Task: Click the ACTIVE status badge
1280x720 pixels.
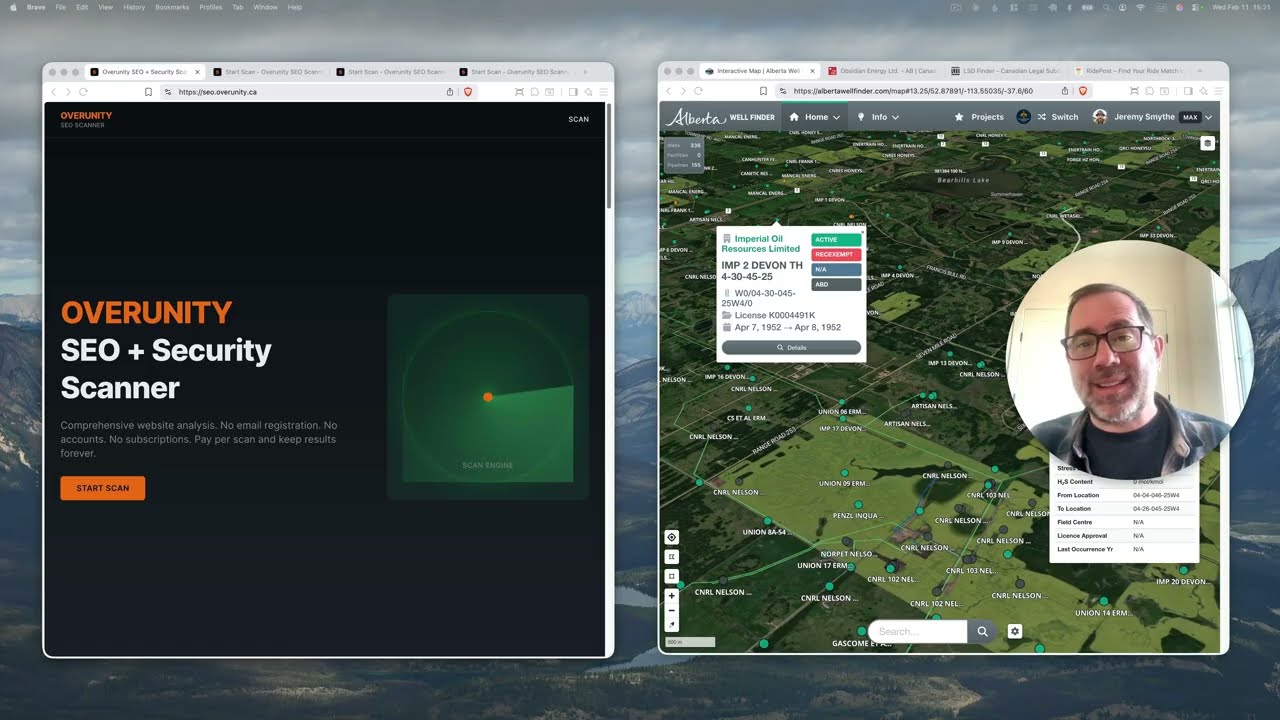Action: coord(836,240)
